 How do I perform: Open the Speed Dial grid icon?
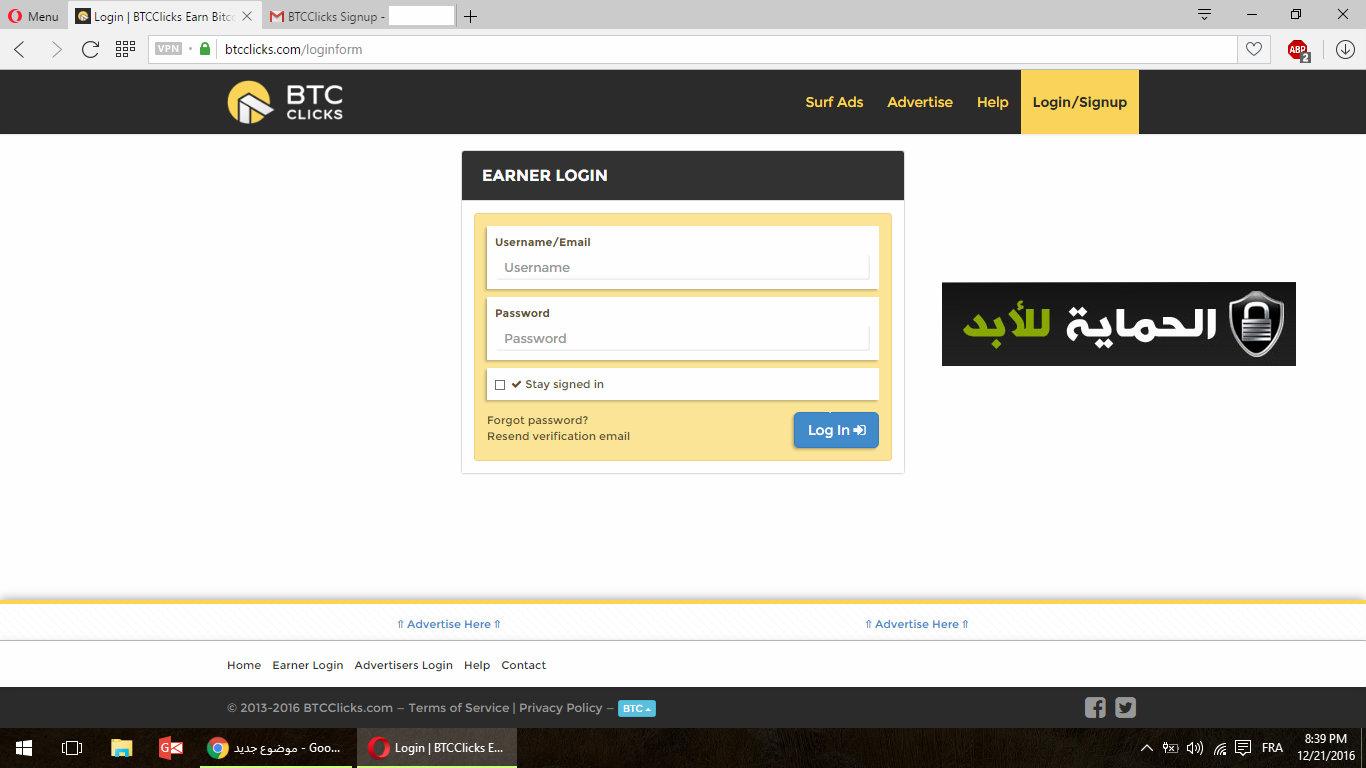(x=125, y=49)
